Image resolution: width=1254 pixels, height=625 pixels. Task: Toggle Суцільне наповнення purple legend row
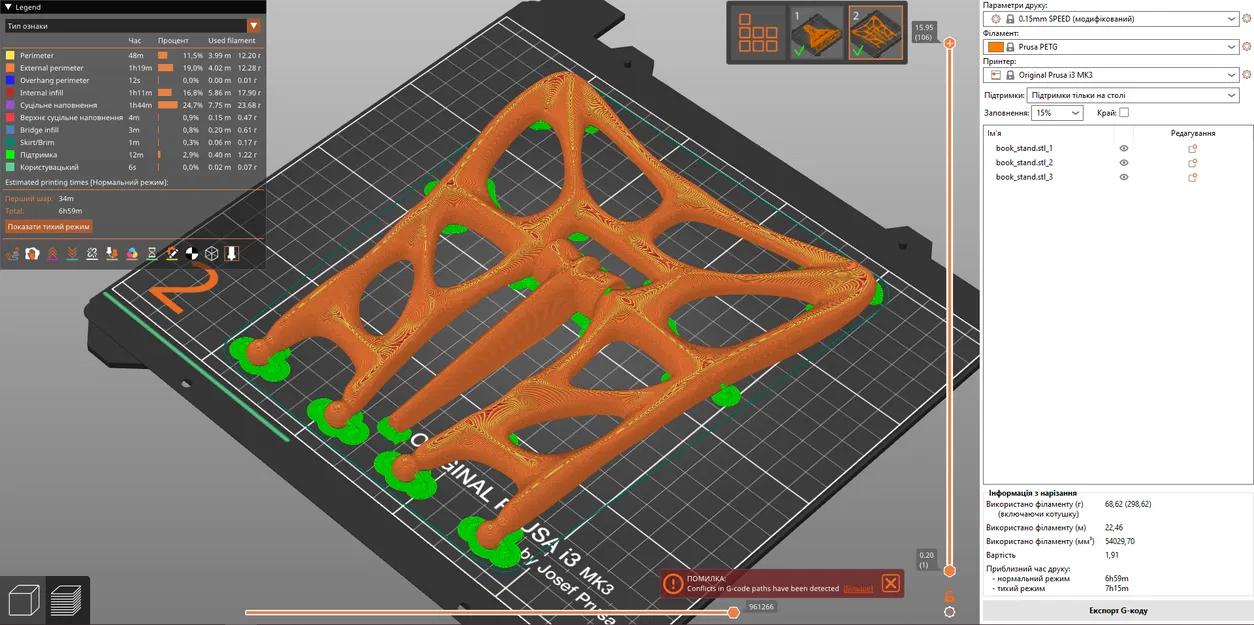(133, 105)
